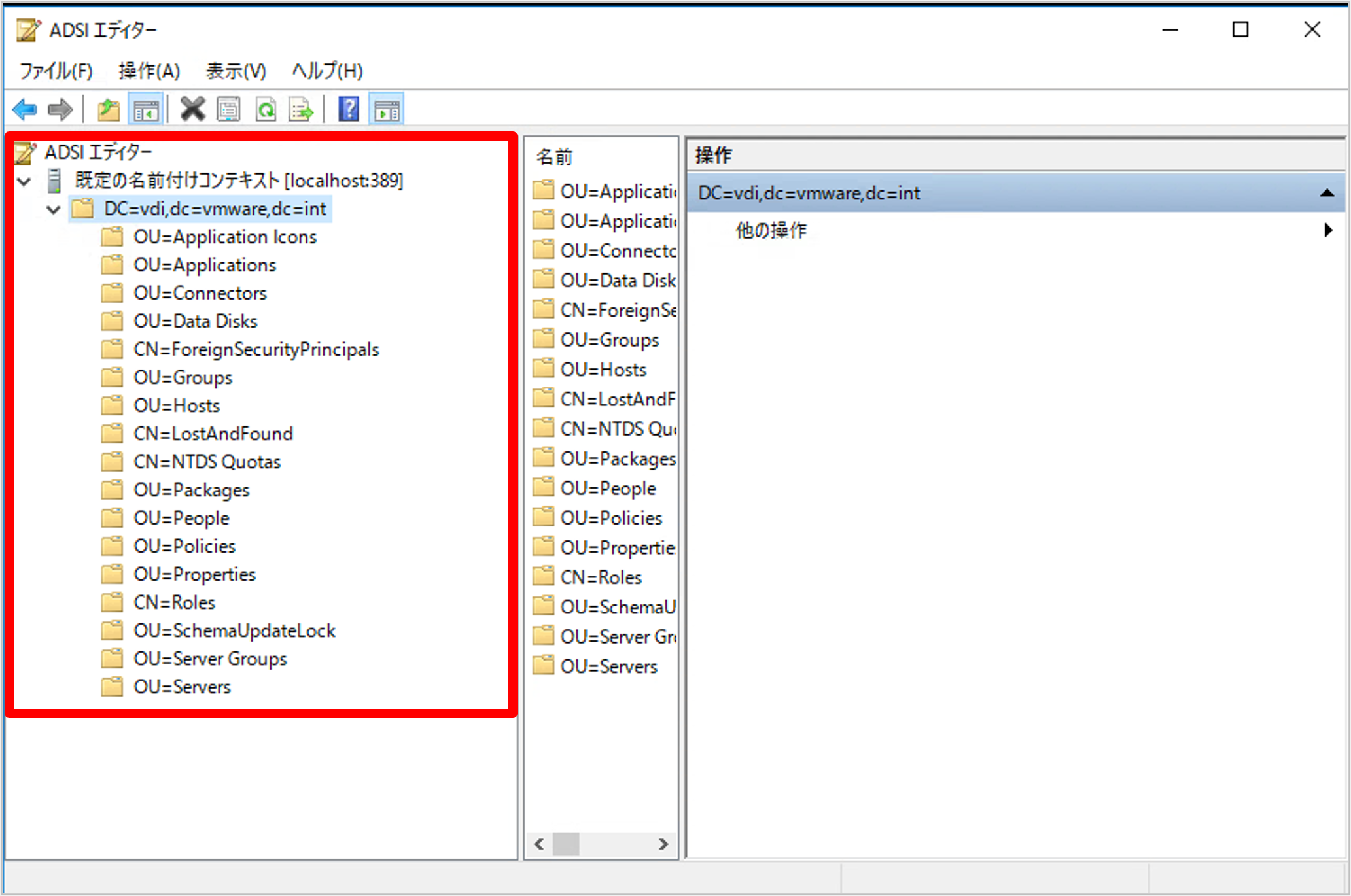Select CN=Roles in the list pane
Image resolution: width=1351 pixels, height=896 pixels.
[x=601, y=577]
